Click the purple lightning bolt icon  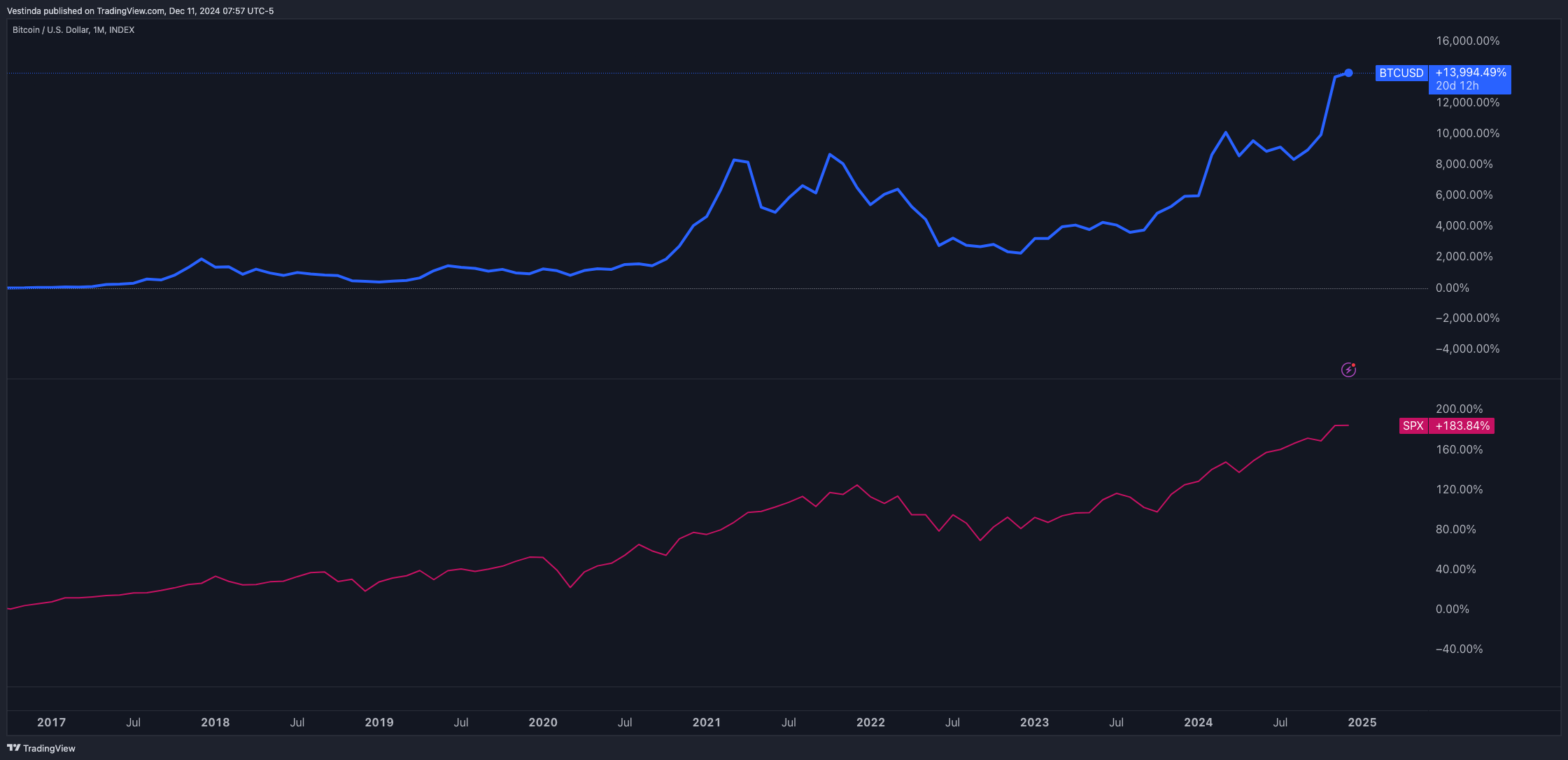[x=1348, y=370]
